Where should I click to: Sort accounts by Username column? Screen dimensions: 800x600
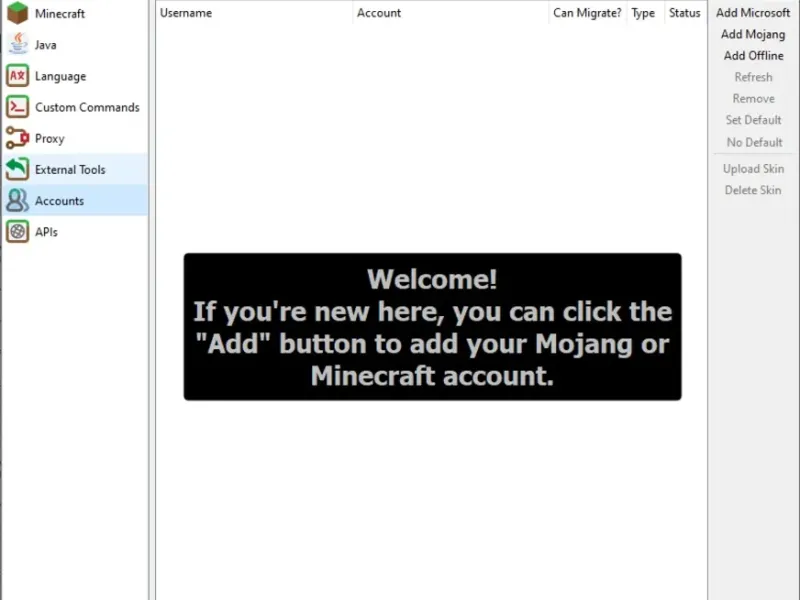point(254,13)
